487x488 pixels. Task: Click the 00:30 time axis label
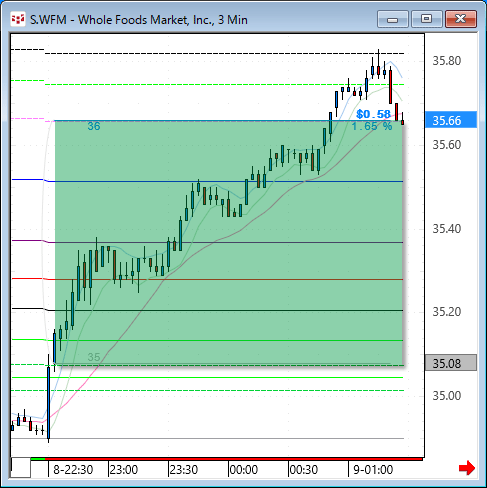tap(304, 470)
